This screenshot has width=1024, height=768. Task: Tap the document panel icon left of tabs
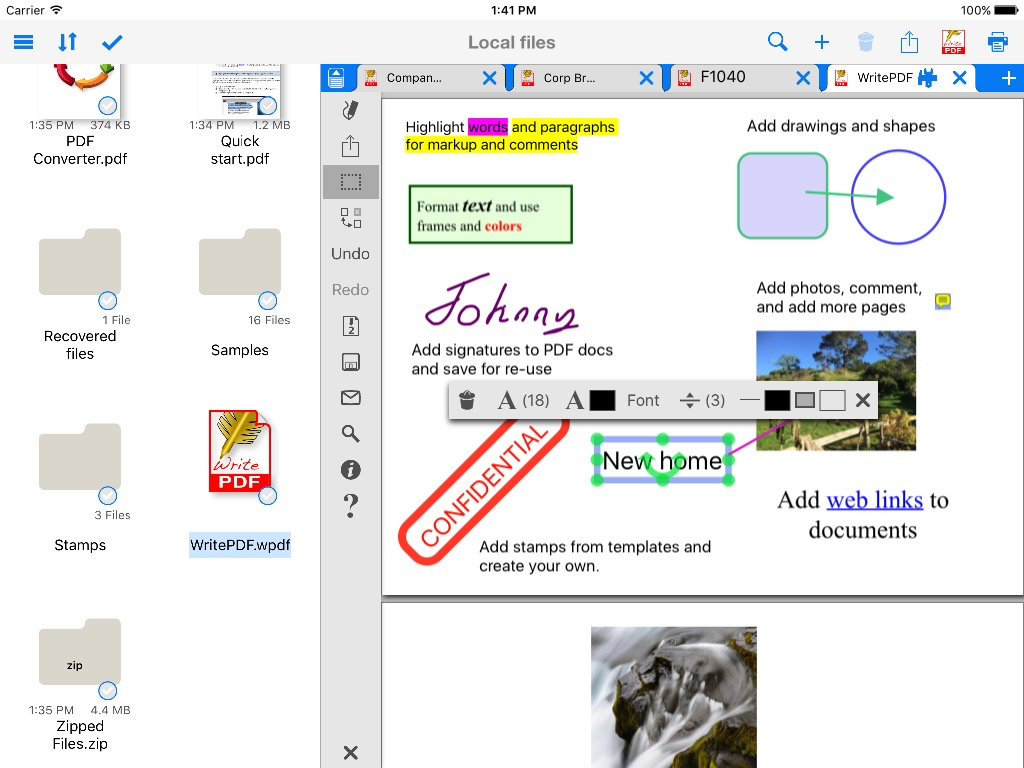(336, 78)
